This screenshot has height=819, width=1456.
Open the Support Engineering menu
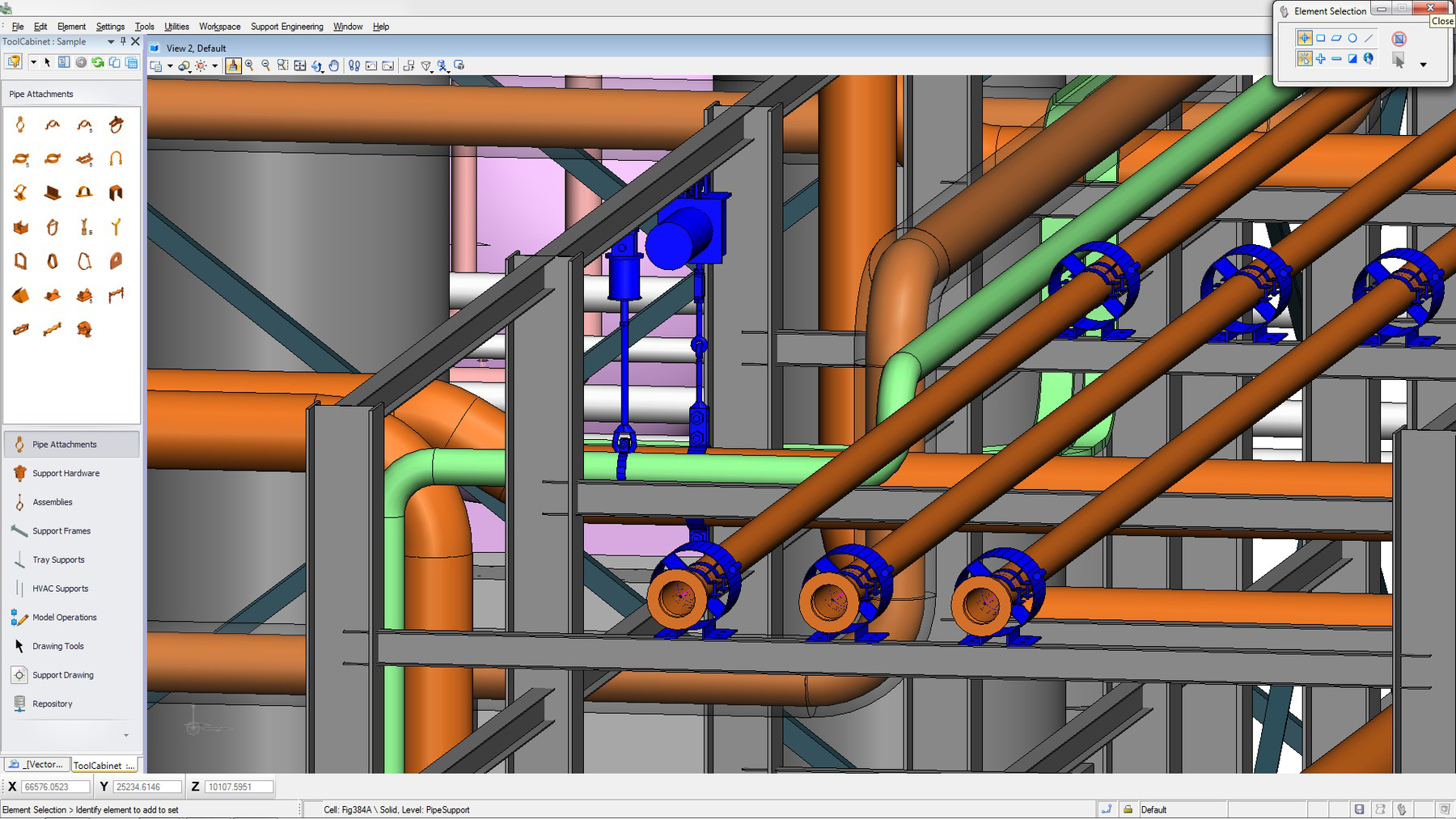click(x=287, y=26)
